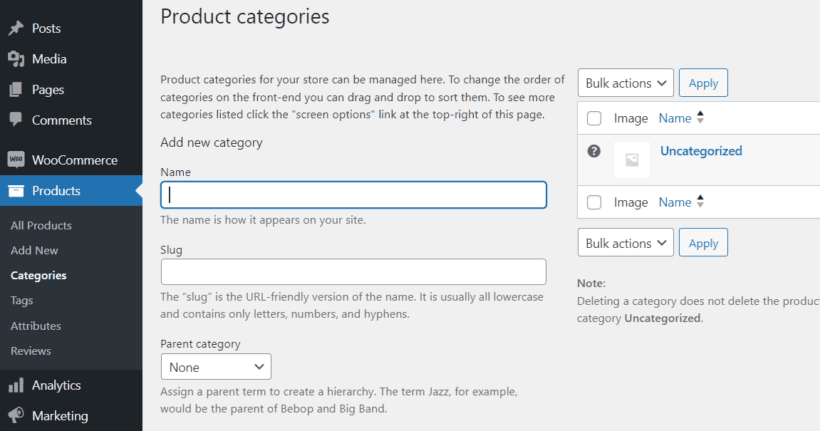Go to Attributes submenu
The image size is (820, 431).
pos(36,326)
